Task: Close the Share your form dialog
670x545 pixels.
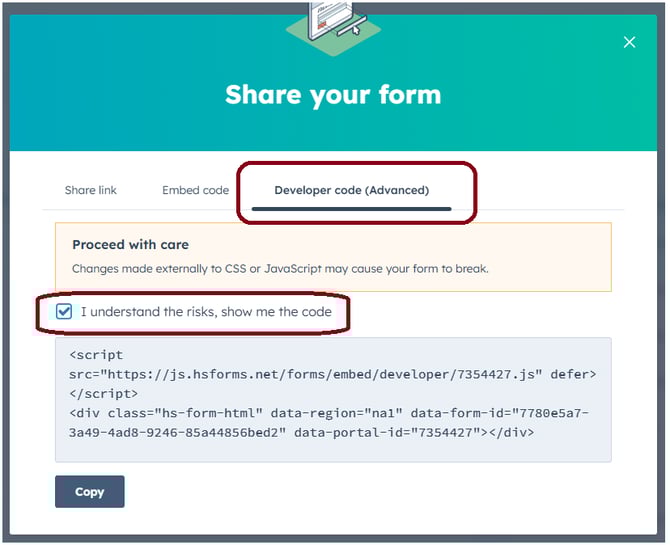Action: point(629,42)
